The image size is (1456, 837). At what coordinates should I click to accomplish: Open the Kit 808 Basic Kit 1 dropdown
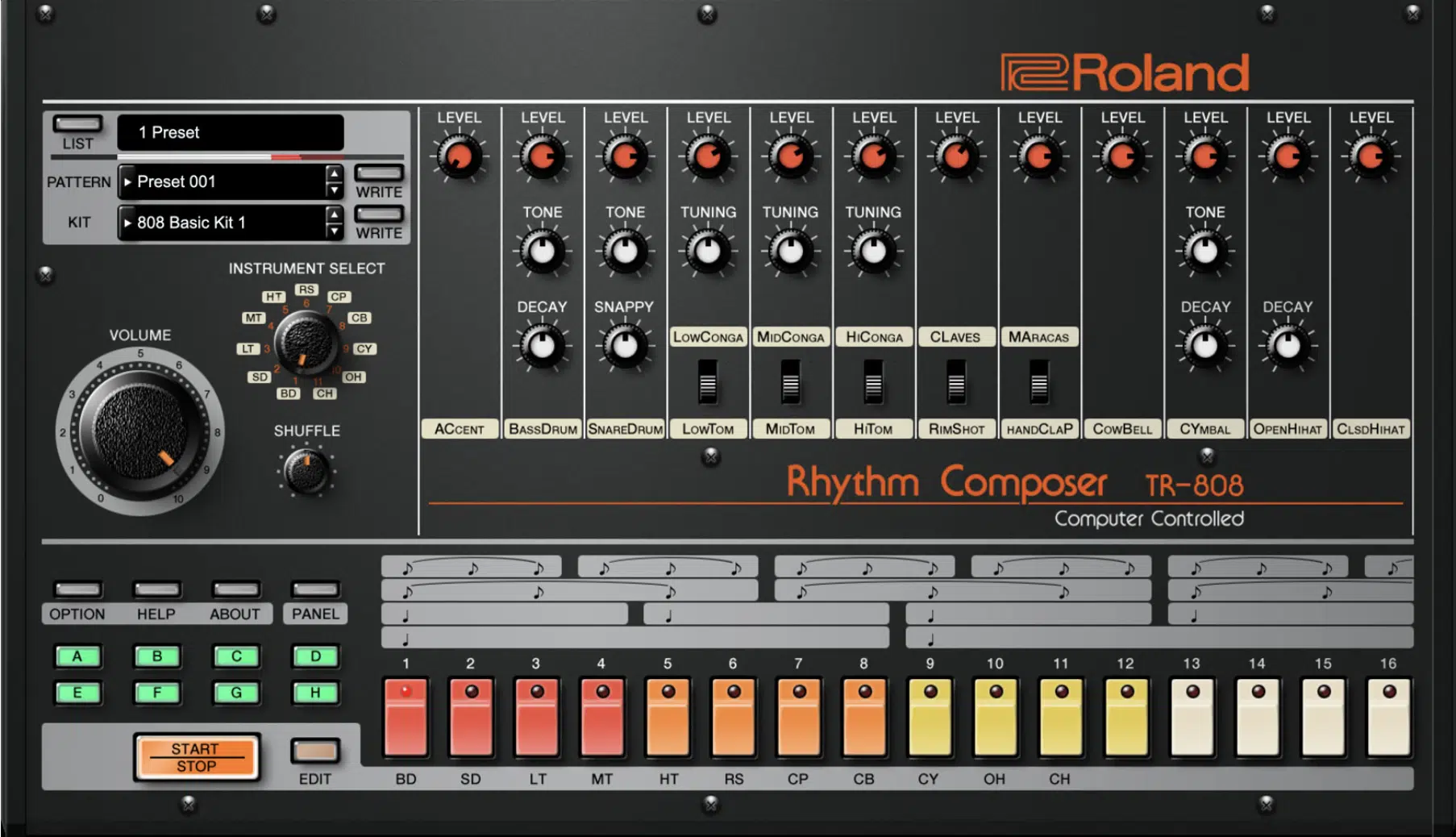[x=222, y=223]
